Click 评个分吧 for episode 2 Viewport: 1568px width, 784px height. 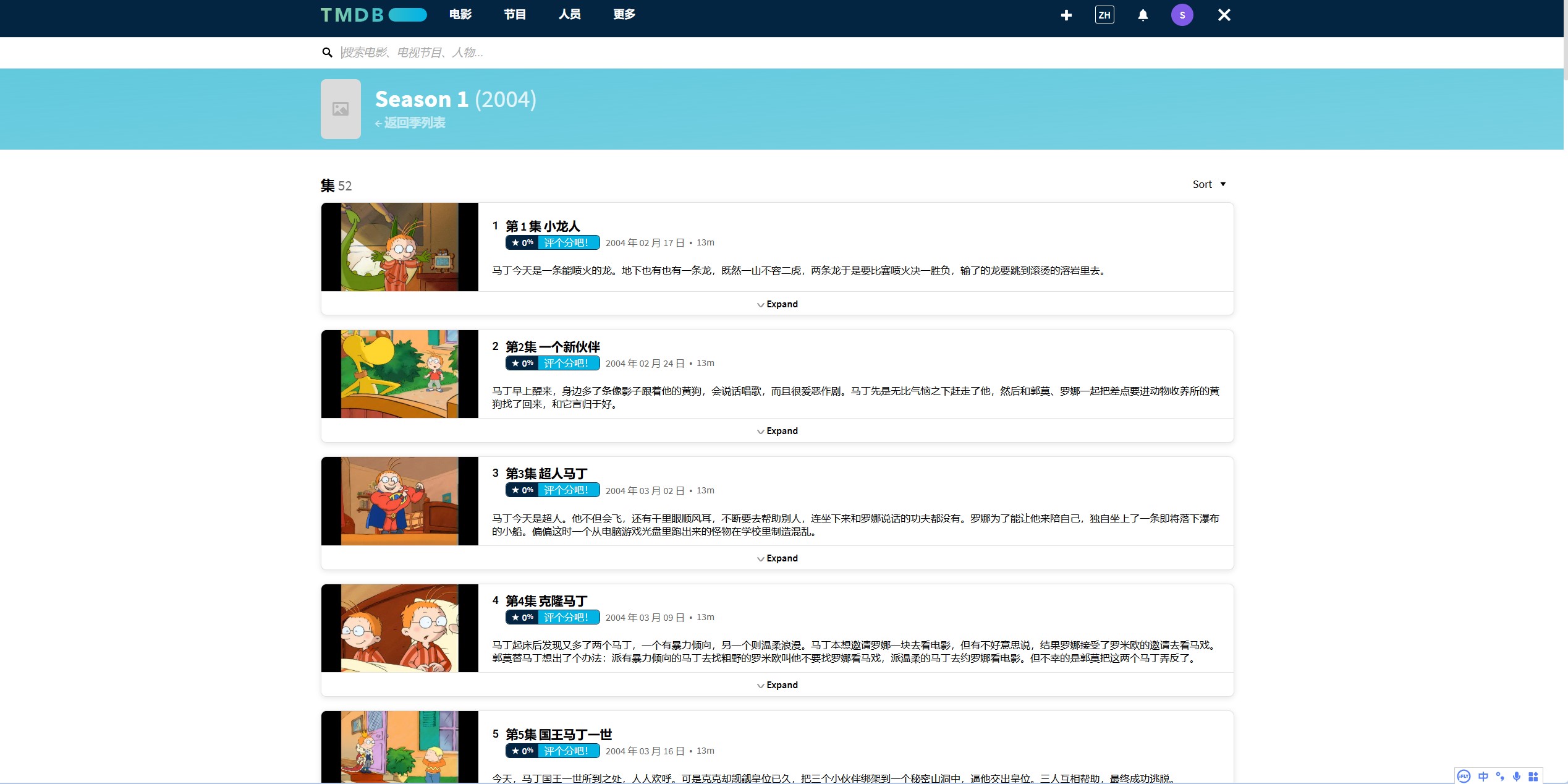[x=567, y=363]
